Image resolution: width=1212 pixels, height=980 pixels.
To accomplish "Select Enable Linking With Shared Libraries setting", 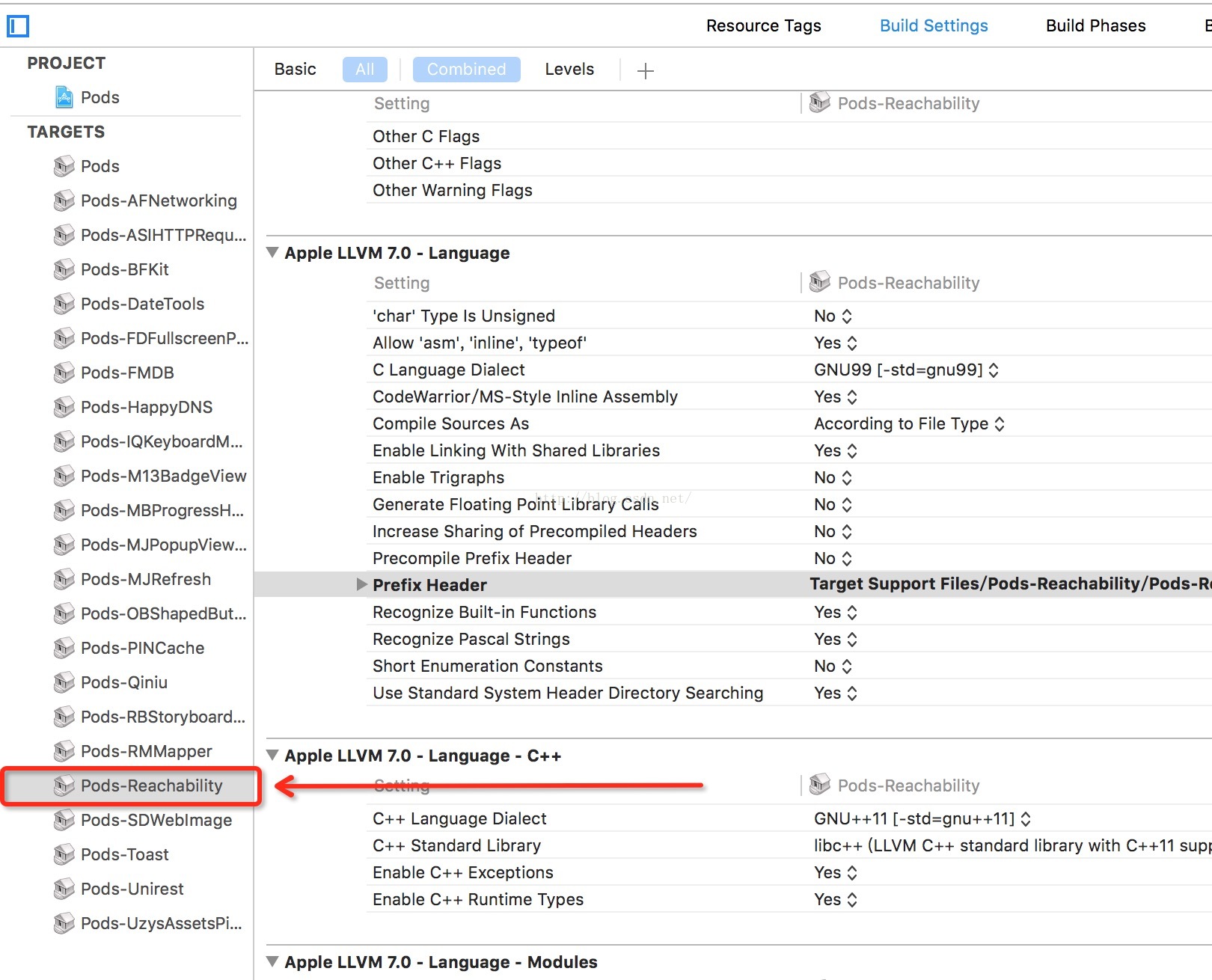I will [x=516, y=450].
